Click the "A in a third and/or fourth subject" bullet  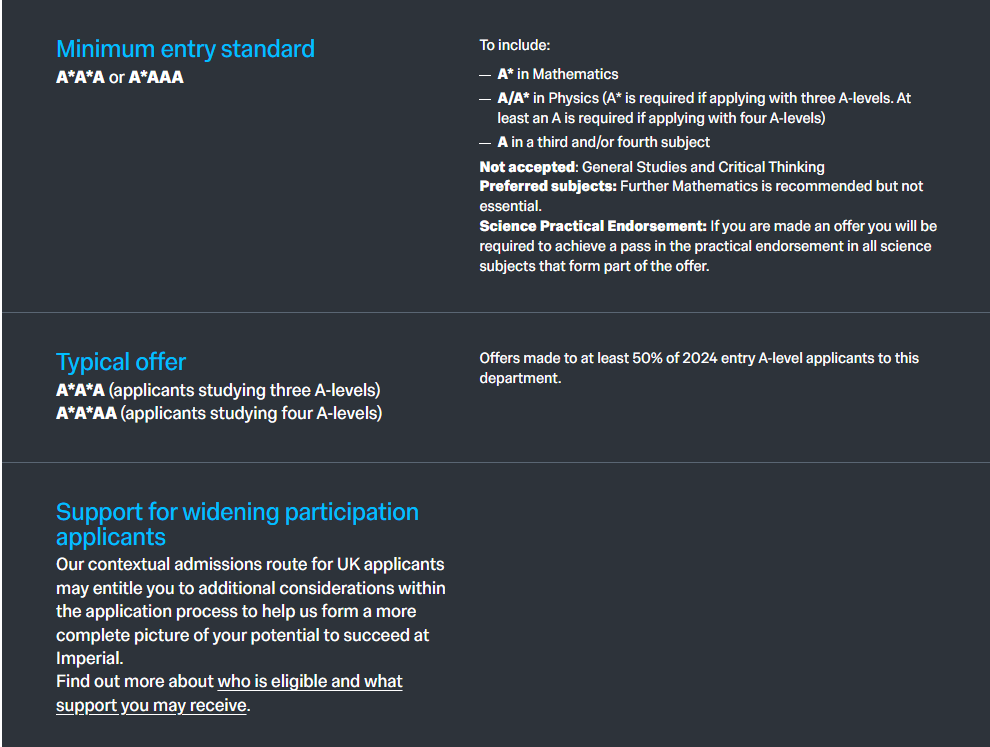[604, 142]
